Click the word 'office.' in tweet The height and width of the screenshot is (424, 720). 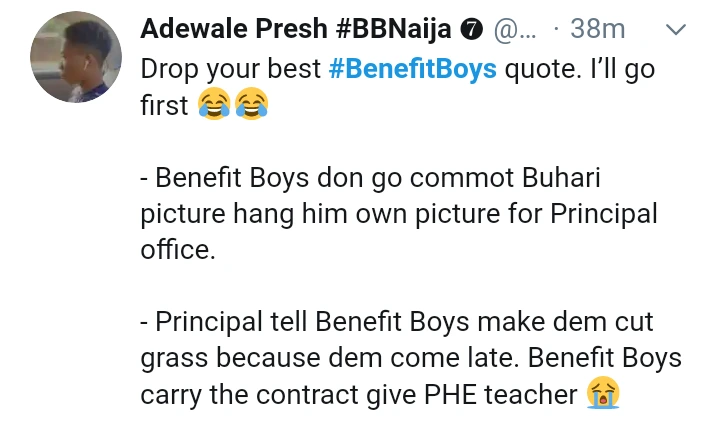[178, 249]
